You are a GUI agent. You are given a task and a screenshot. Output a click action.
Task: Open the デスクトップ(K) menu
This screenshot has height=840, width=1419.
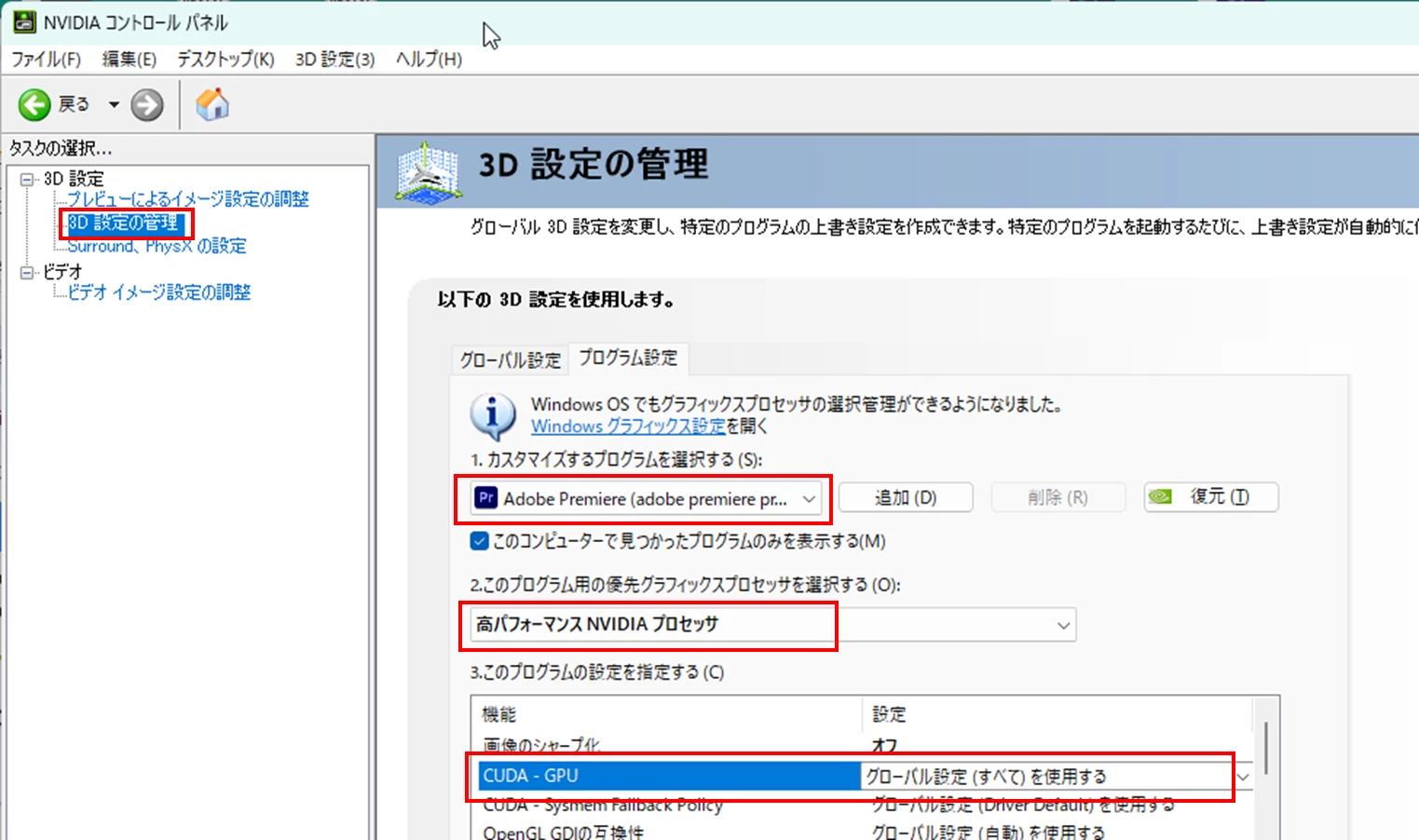tap(225, 59)
